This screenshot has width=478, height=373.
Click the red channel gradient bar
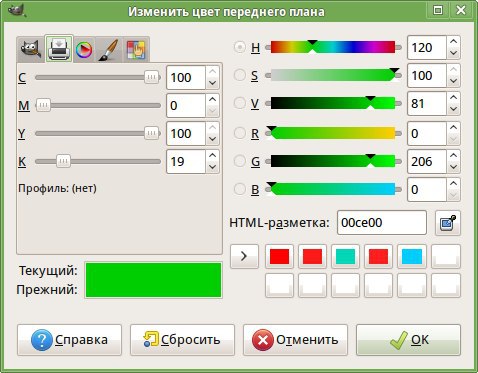point(333,133)
